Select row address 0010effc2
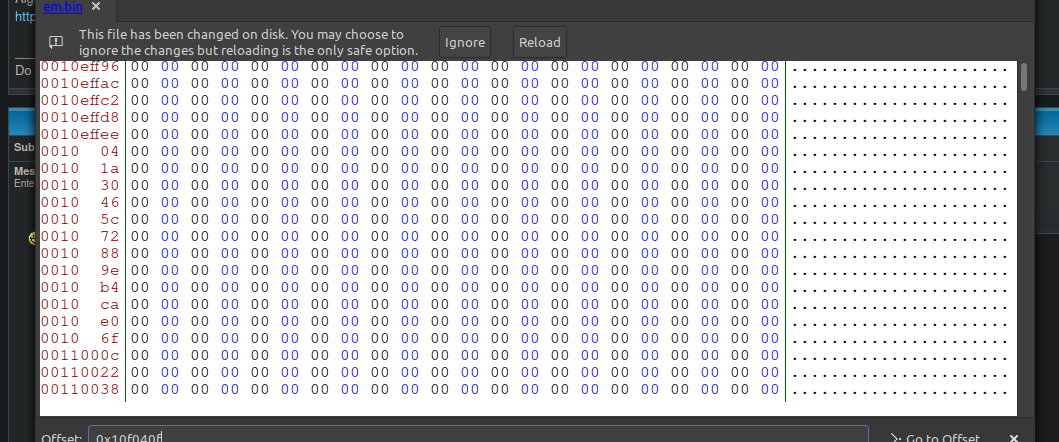Image resolution: width=1059 pixels, height=442 pixels. pos(80,101)
